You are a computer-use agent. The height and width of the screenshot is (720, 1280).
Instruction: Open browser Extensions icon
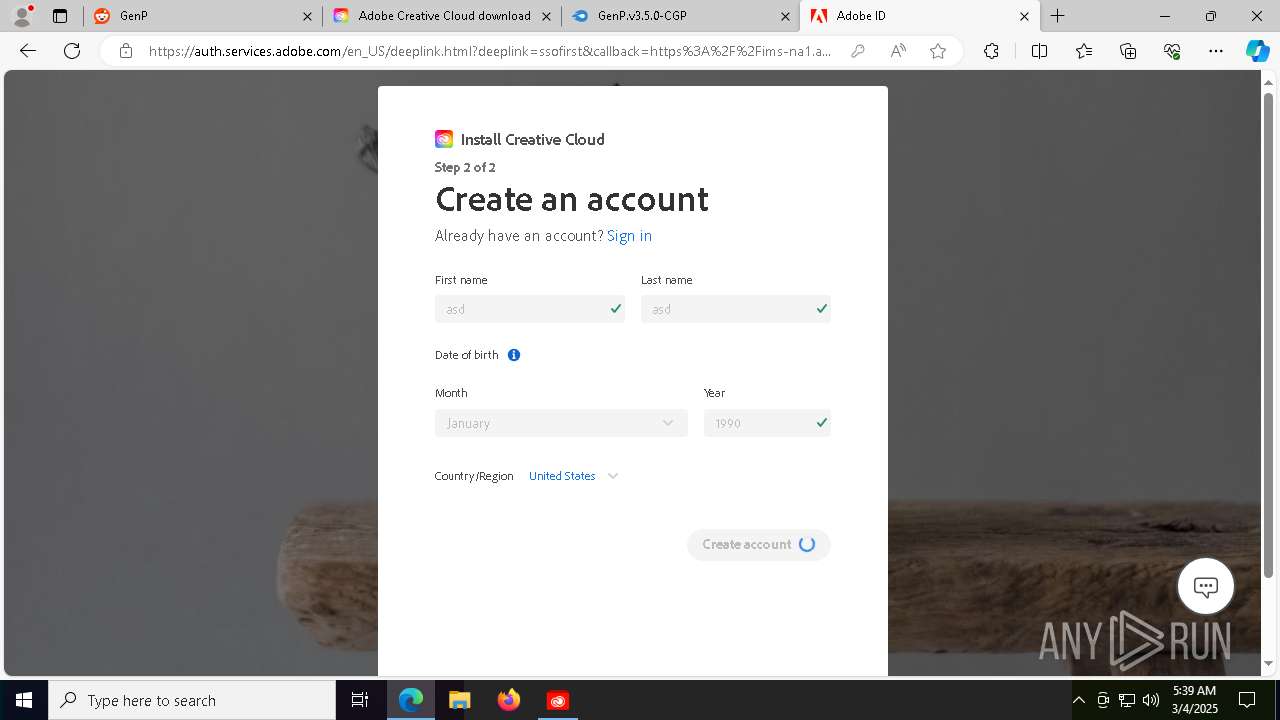991,51
